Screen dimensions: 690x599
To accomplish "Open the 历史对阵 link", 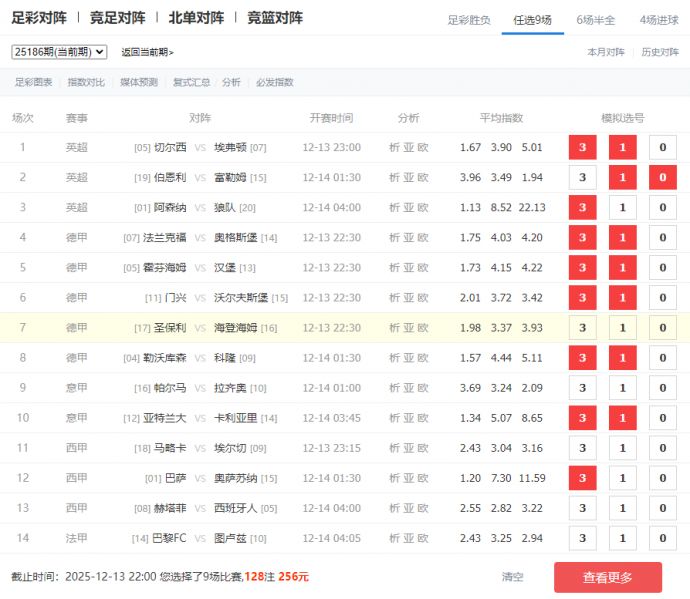I will point(660,52).
